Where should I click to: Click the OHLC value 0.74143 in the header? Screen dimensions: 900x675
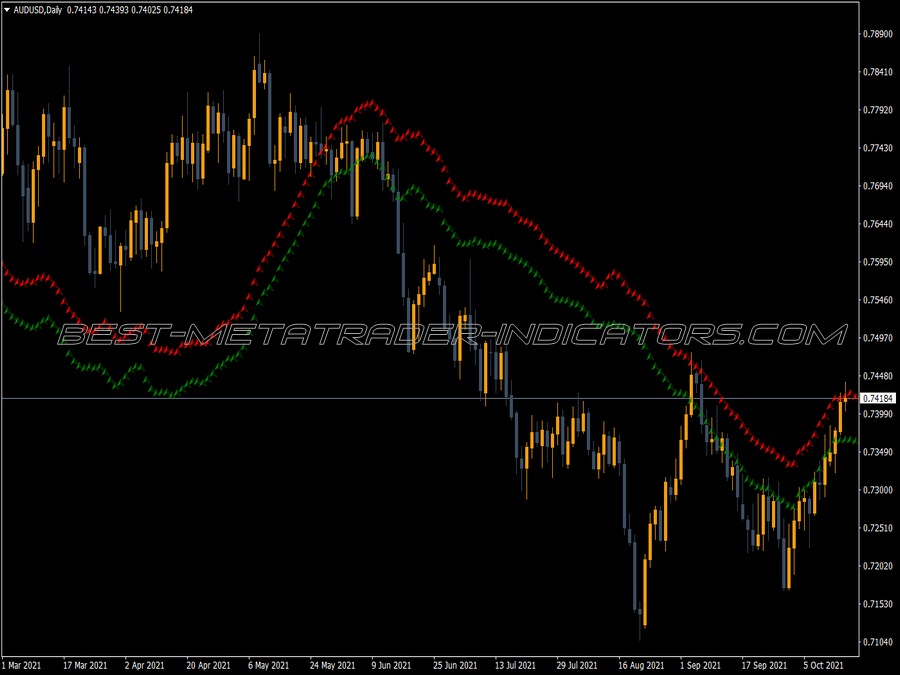click(82, 10)
